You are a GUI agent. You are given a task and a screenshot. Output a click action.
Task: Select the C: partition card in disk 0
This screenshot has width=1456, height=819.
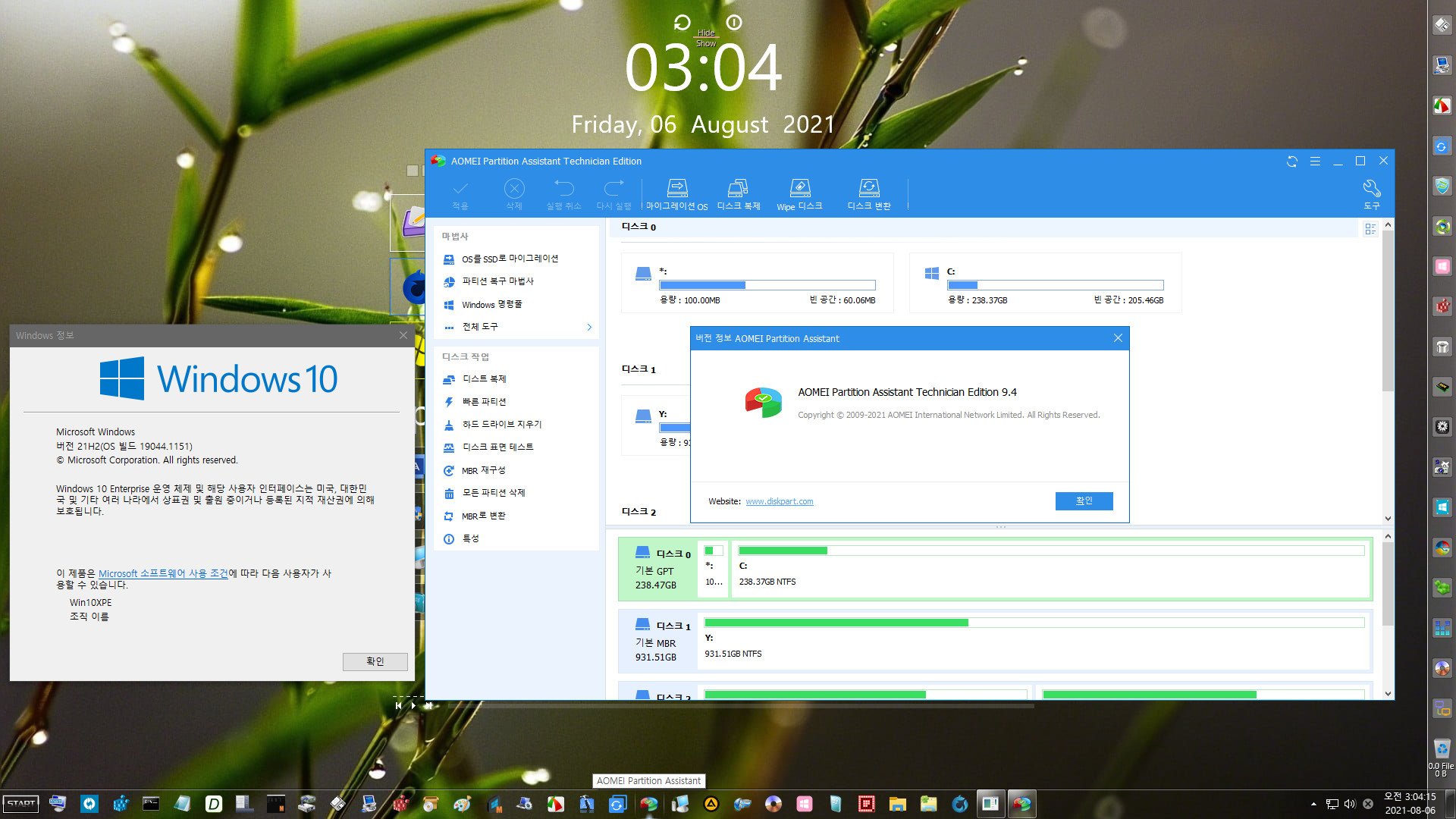click(x=1045, y=283)
